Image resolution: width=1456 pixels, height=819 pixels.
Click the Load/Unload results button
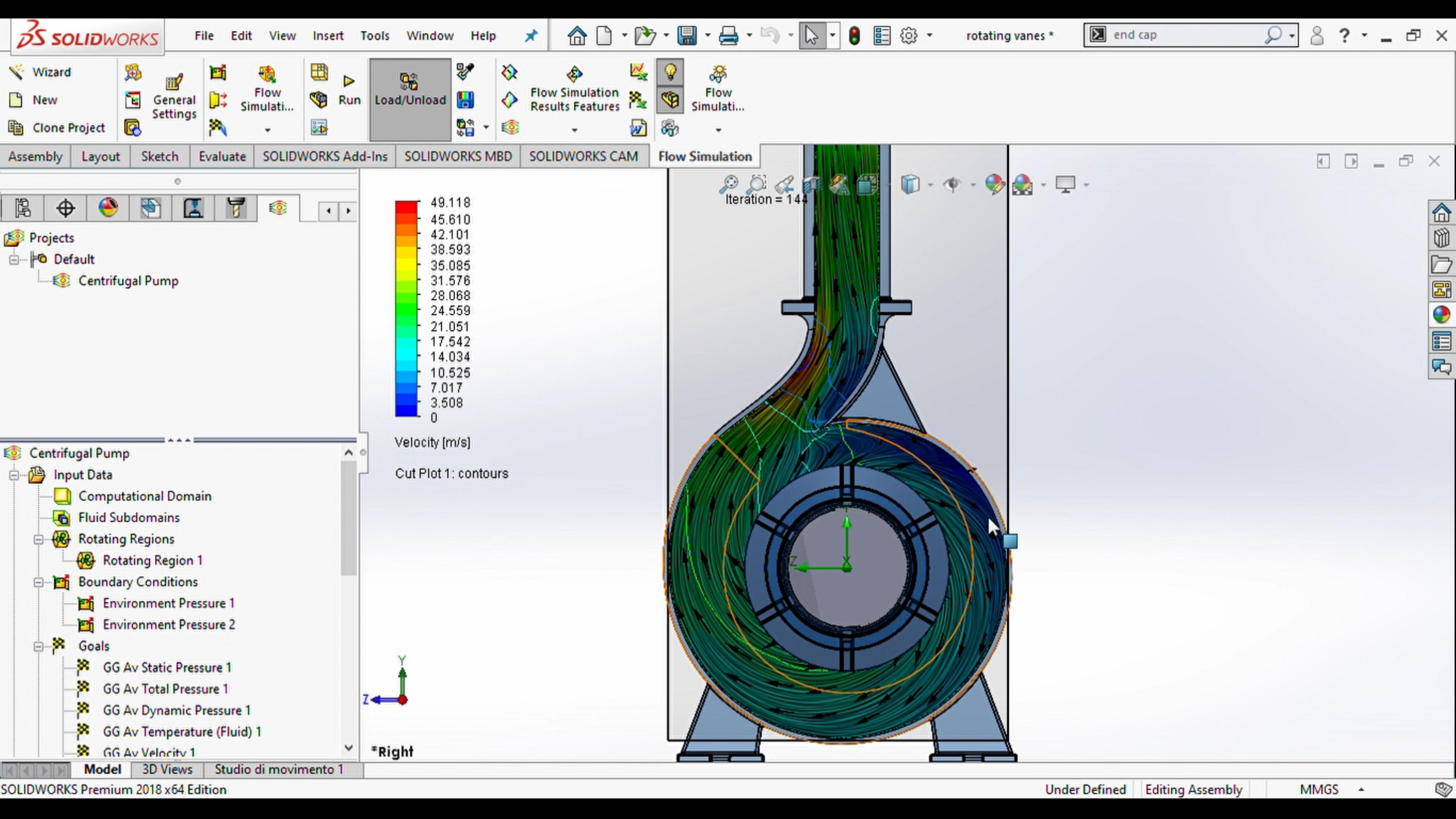click(x=410, y=91)
